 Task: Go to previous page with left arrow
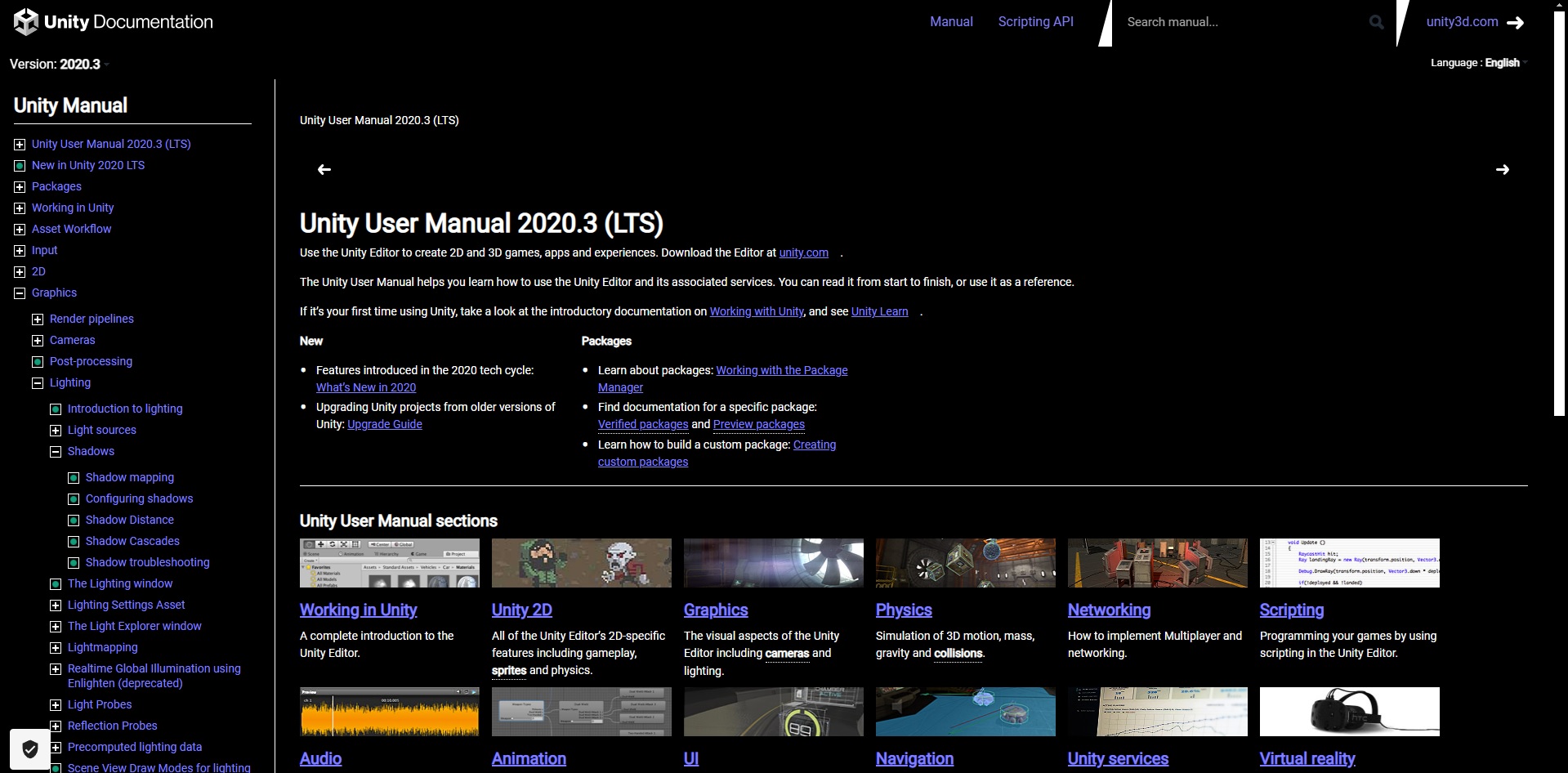pos(324,169)
